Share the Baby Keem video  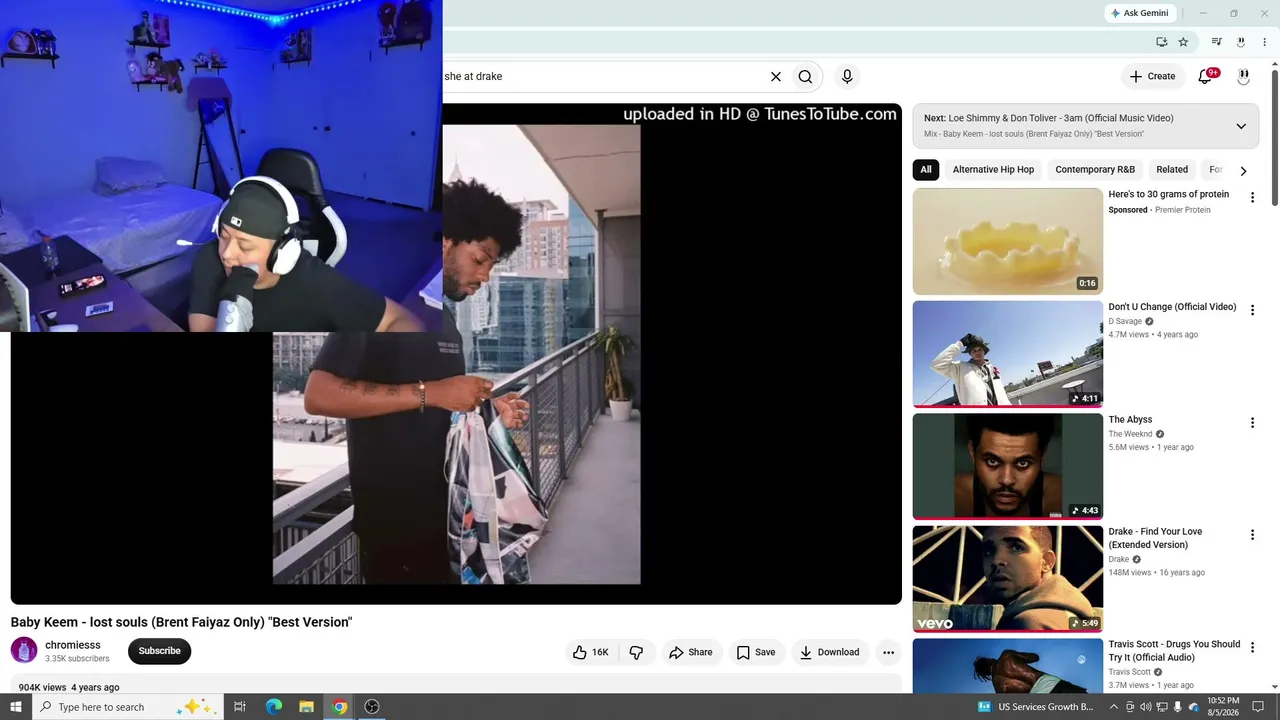pyautogui.click(x=690, y=652)
